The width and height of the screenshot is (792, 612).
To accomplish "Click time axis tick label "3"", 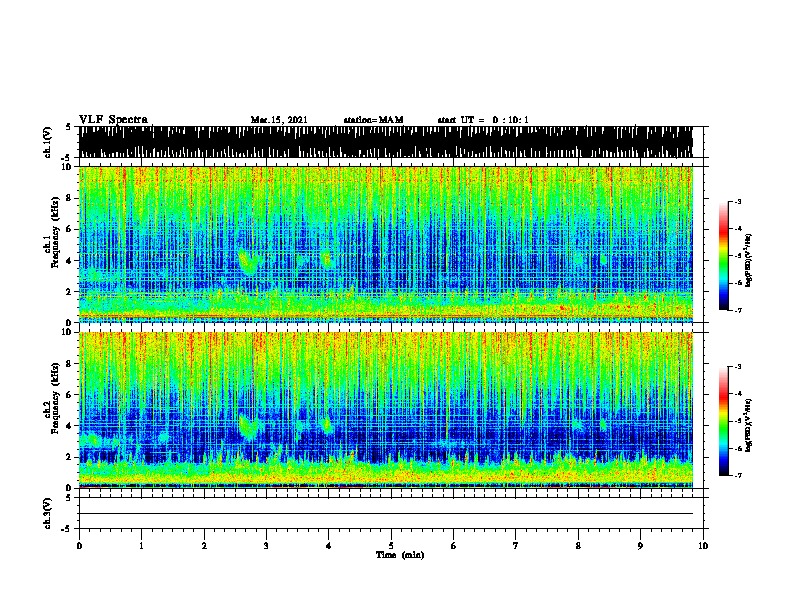I will (266, 546).
